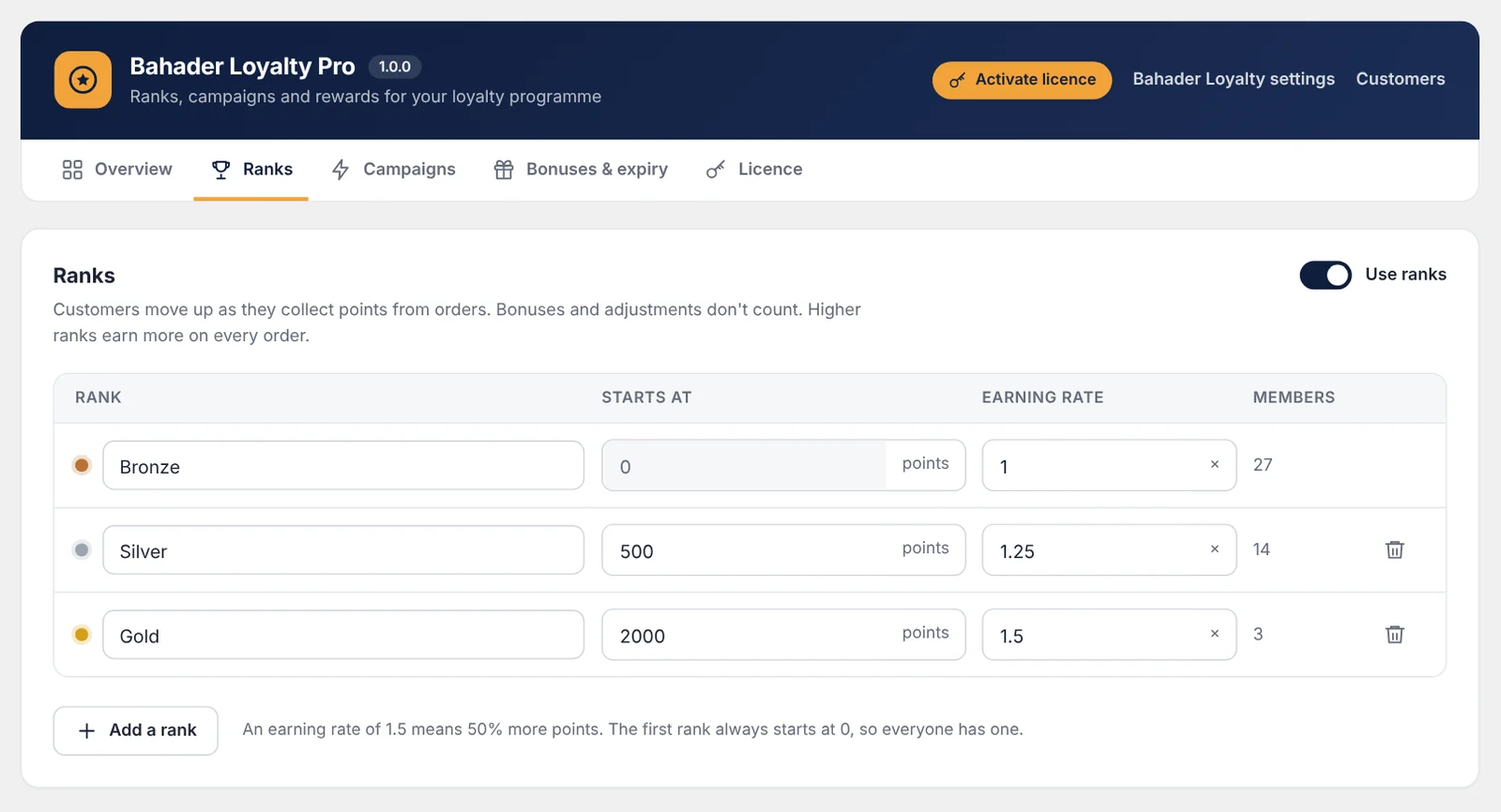The height and width of the screenshot is (812, 1501).
Task: Follow the Customers link in the header
Action: 1401,80
